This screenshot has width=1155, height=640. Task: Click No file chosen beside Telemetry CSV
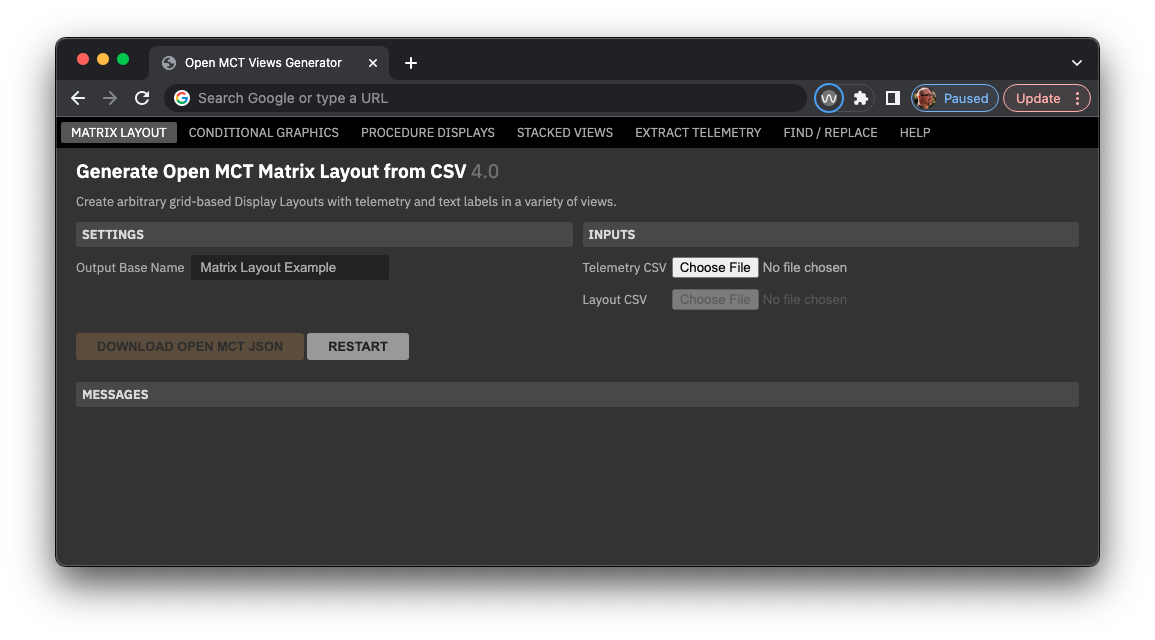point(804,267)
